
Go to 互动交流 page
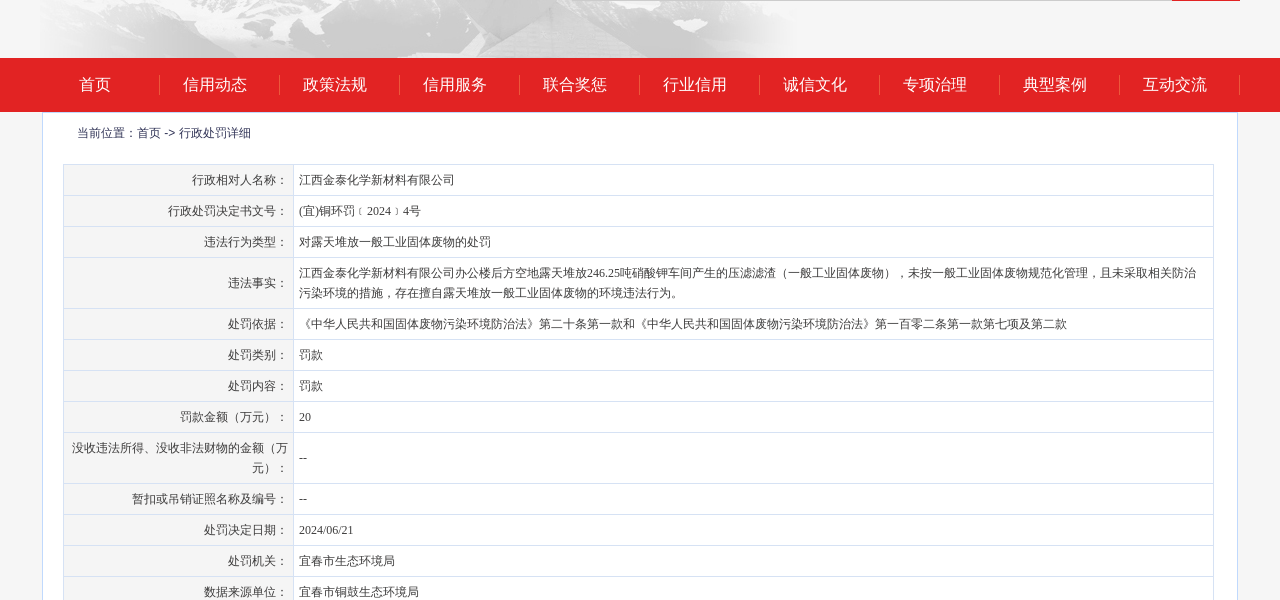coord(1175,85)
